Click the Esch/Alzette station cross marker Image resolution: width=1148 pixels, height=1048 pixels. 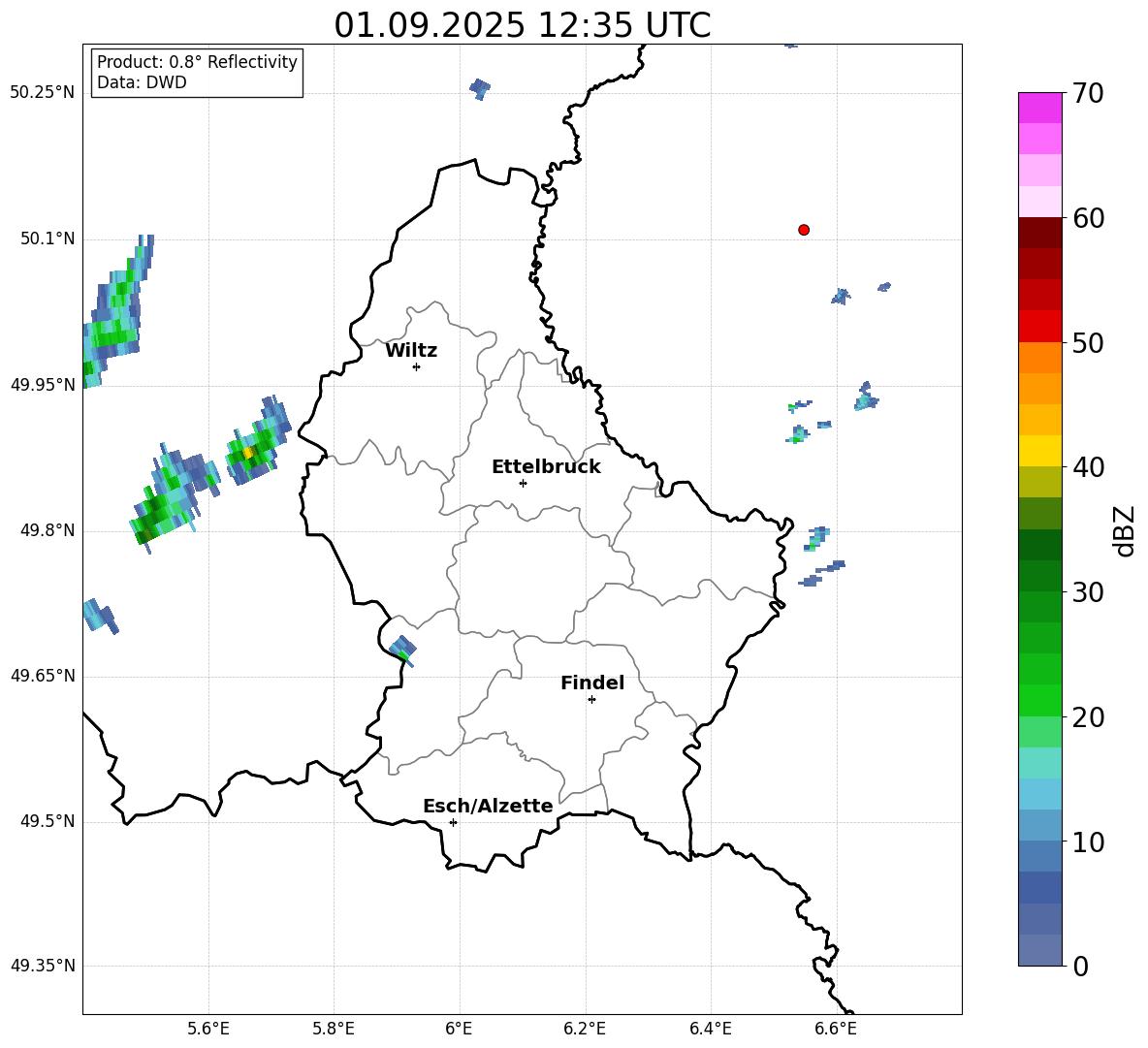coord(453,822)
